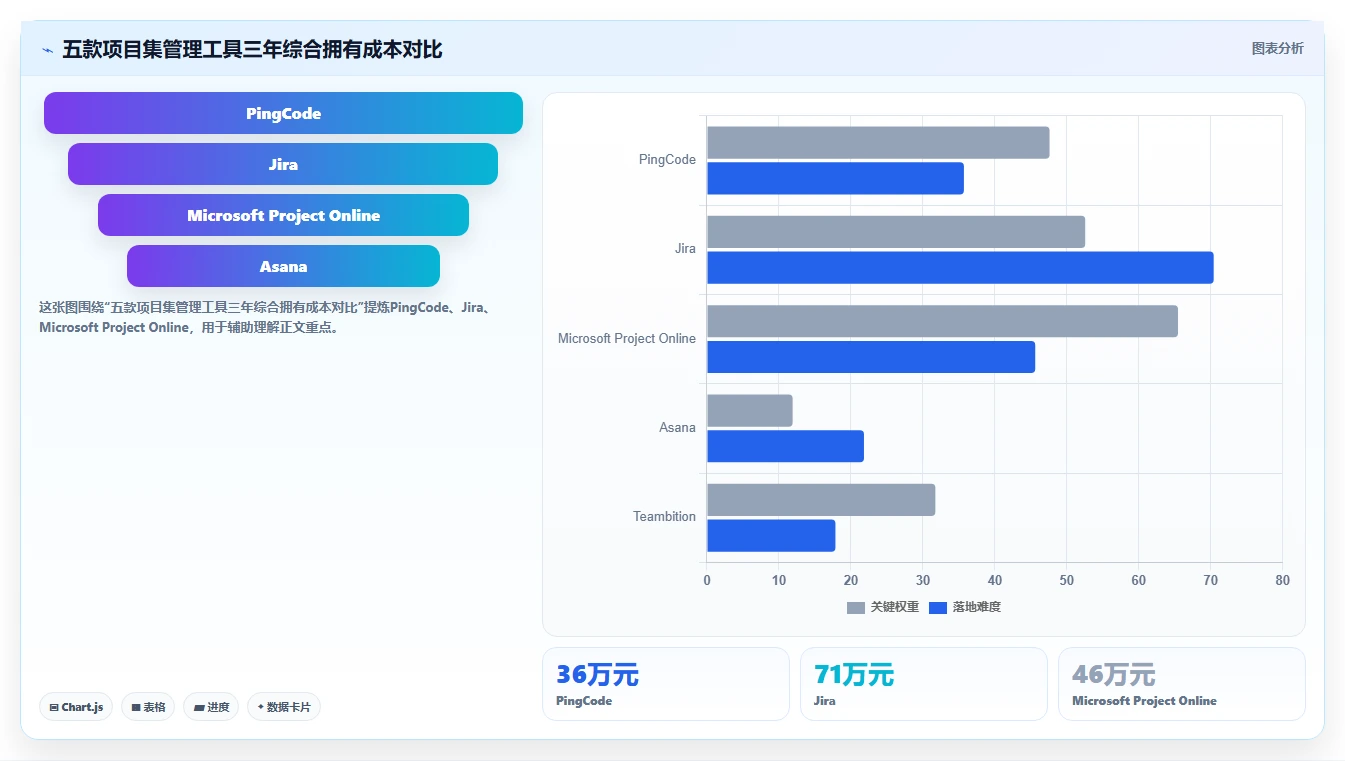Click the x-axis tick value 20
The image size is (1345, 761).
[x=851, y=580]
